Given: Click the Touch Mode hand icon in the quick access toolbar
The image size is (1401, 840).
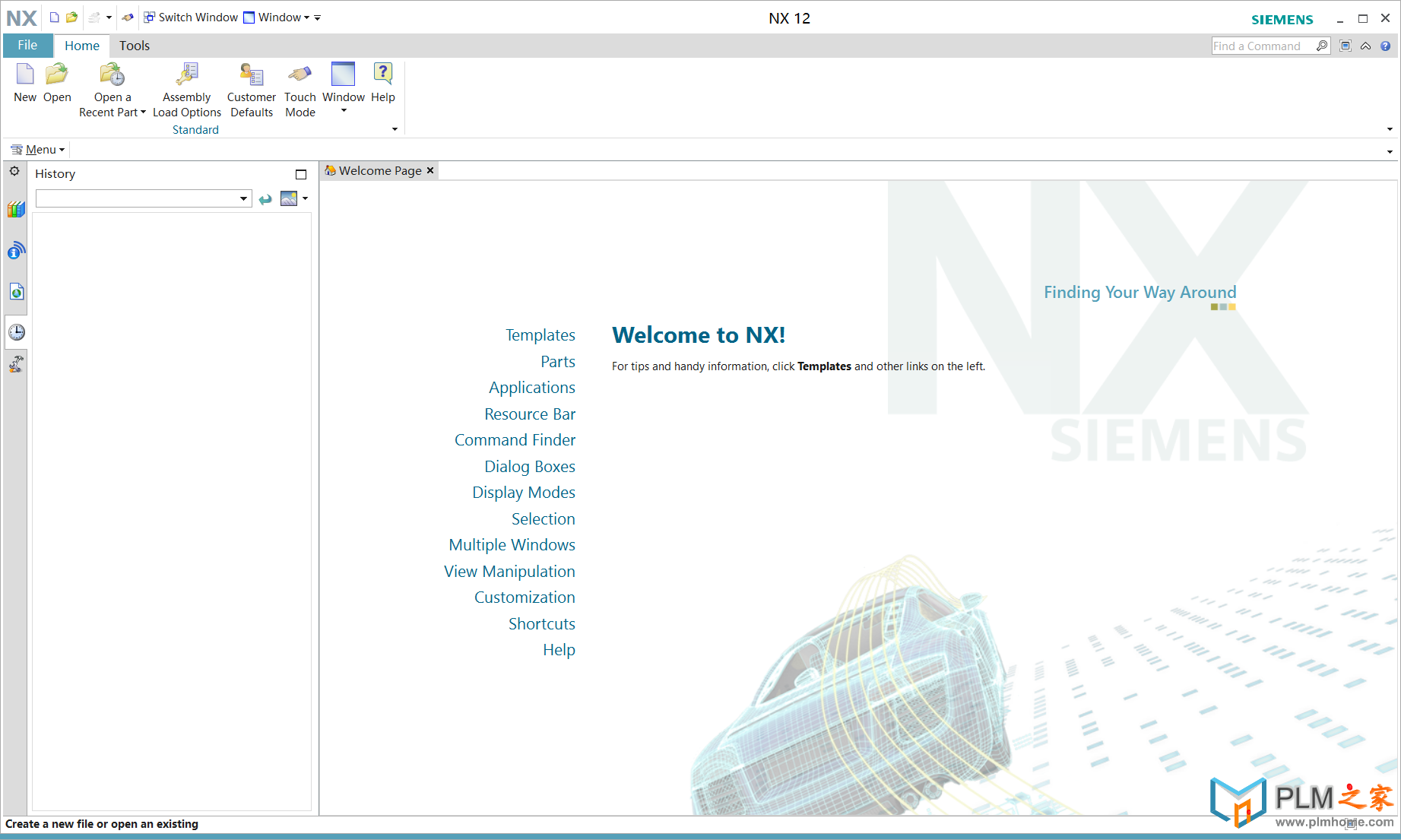Looking at the screenshot, I should click(x=127, y=17).
